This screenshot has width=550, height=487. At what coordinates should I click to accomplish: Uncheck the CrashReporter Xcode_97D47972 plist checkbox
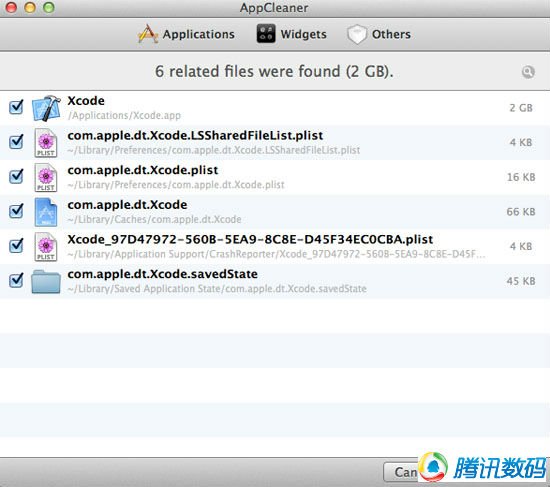[x=16, y=246]
